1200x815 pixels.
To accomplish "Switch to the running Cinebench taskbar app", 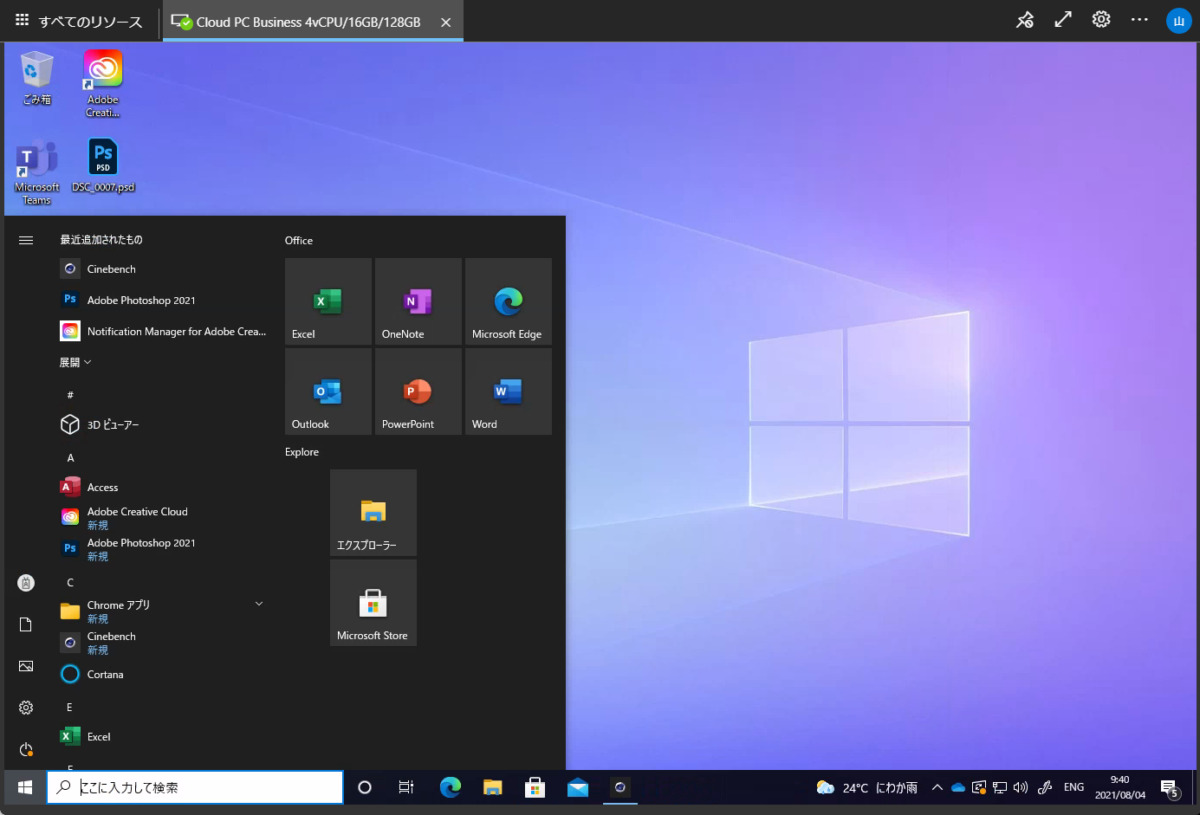I will pos(620,787).
